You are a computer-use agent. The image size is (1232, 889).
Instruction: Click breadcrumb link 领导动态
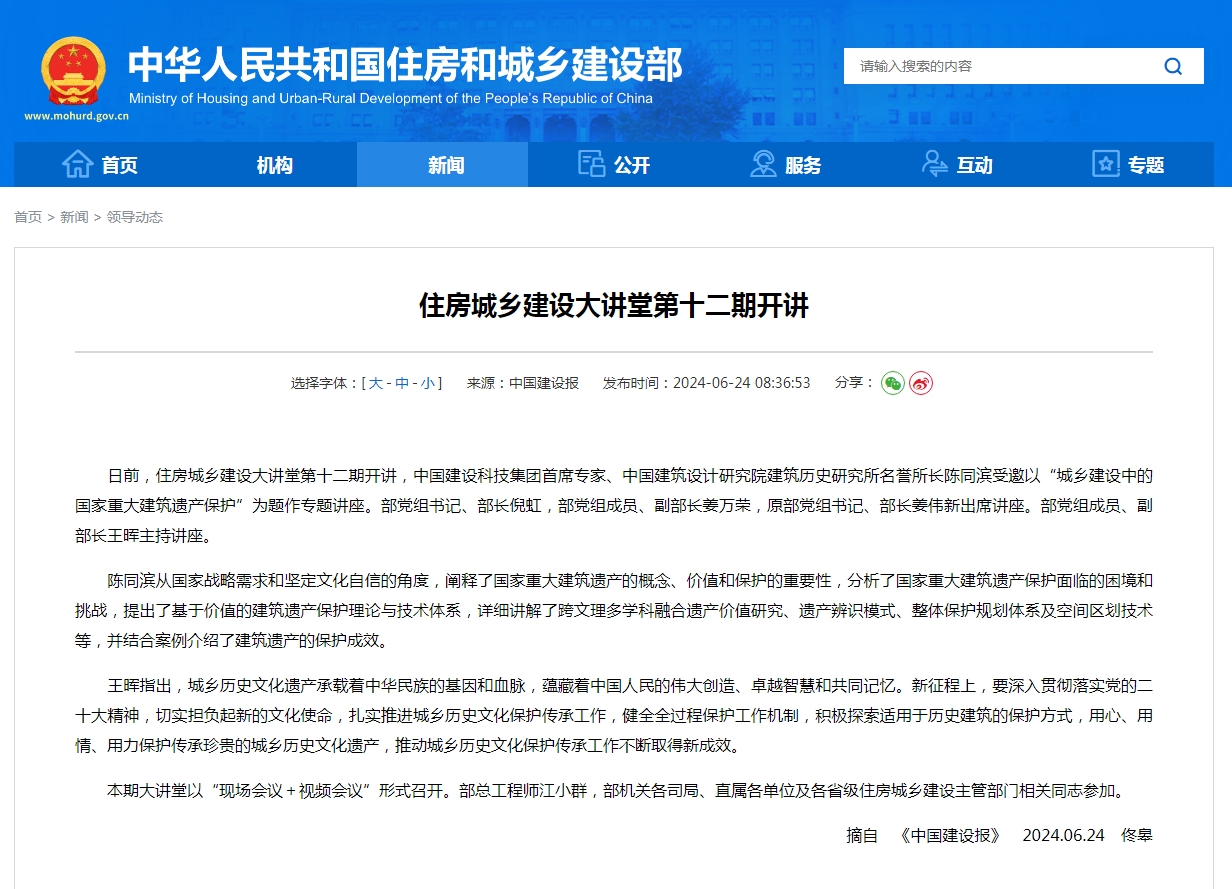click(x=135, y=217)
